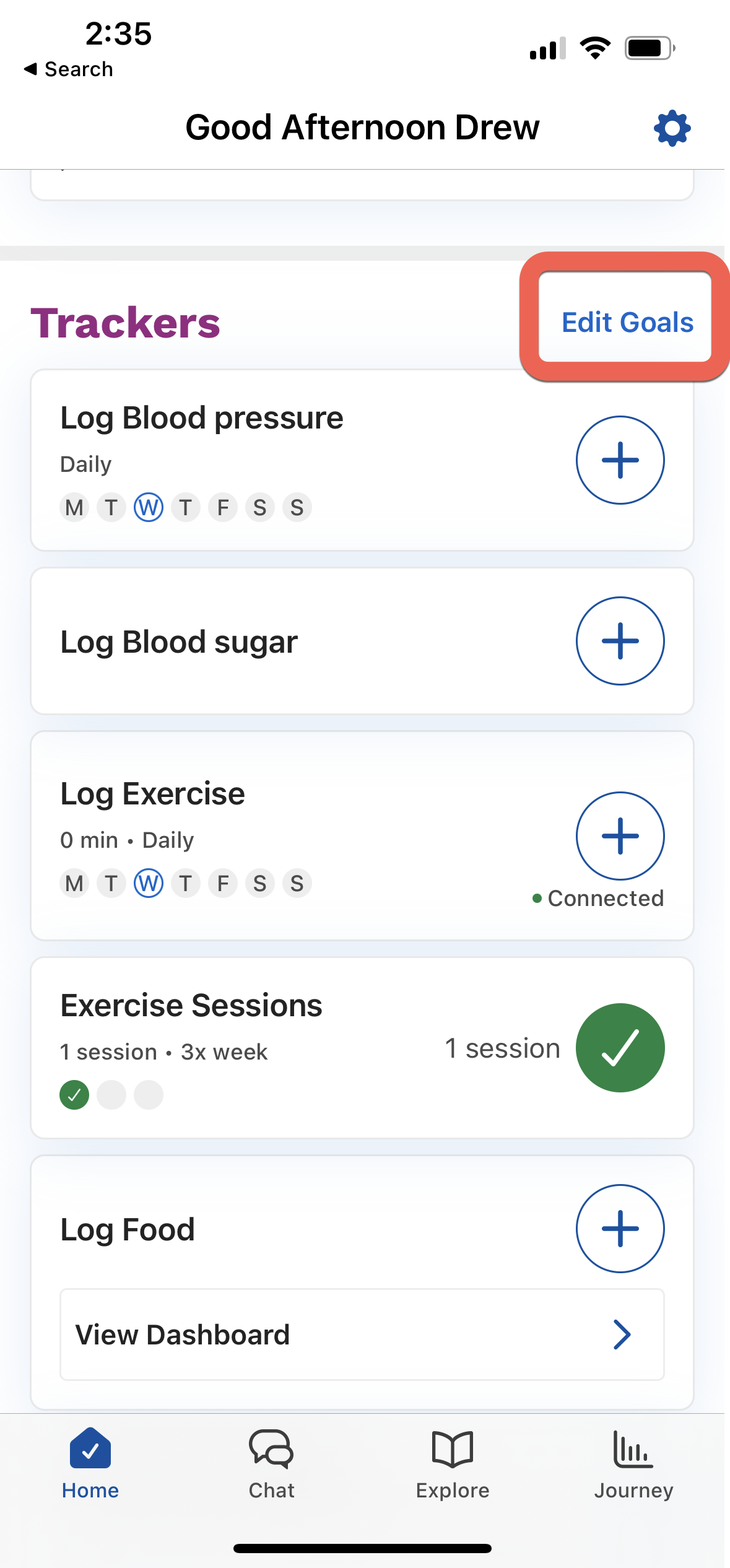Expand View Dashboard chevron arrow
Screen dimensions: 730x1568
(x=622, y=1335)
